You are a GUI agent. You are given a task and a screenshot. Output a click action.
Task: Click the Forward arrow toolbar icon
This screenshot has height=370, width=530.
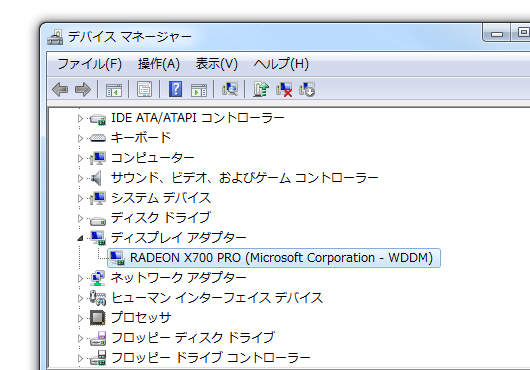83,90
